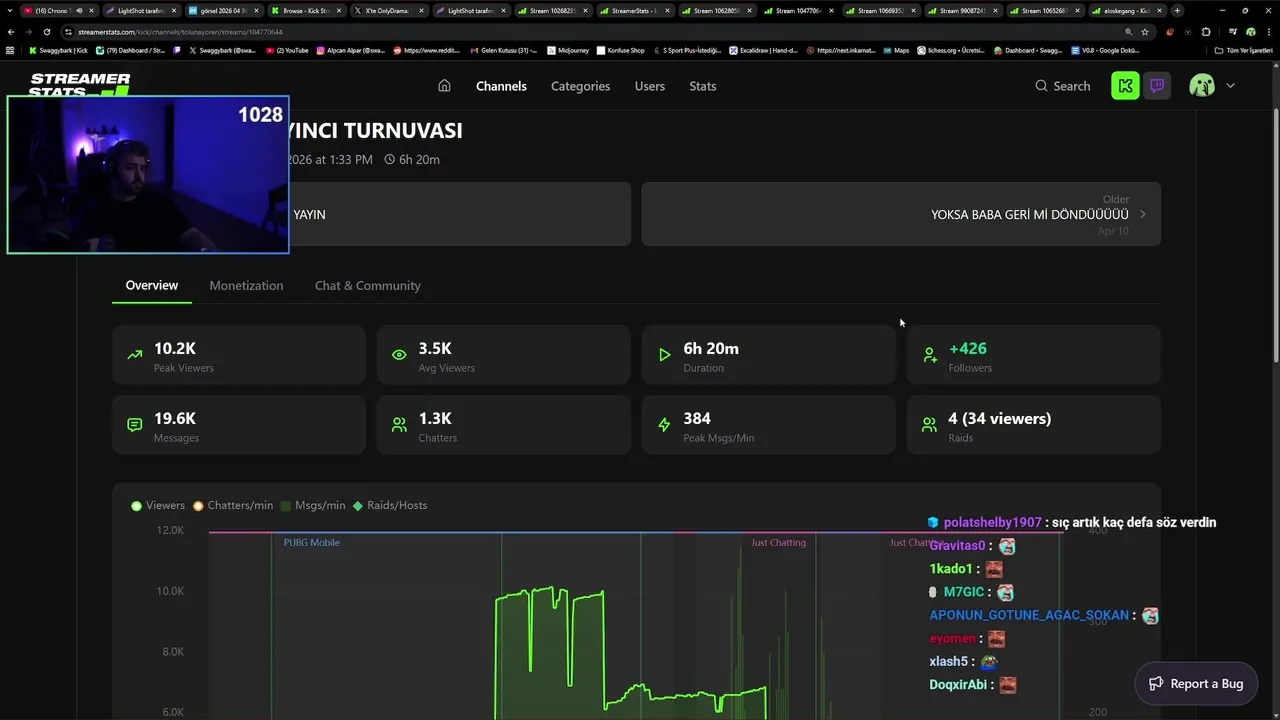This screenshot has width=1280, height=720.
Task: Click the browser back arrow
Action: [11, 31]
